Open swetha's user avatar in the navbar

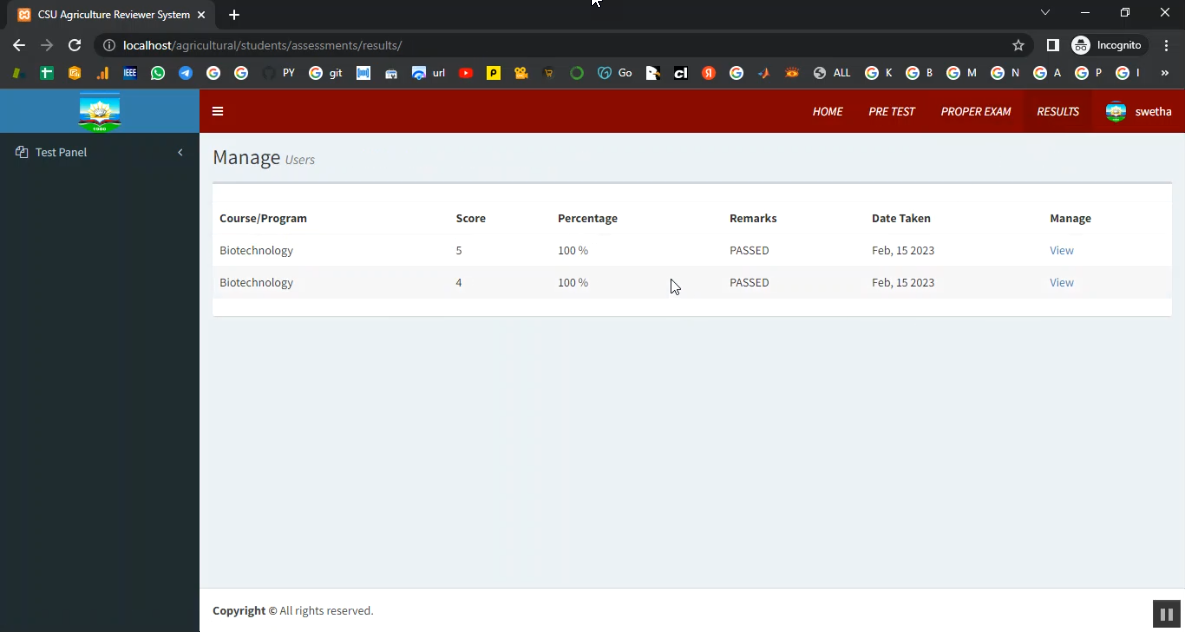[1115, 111]
